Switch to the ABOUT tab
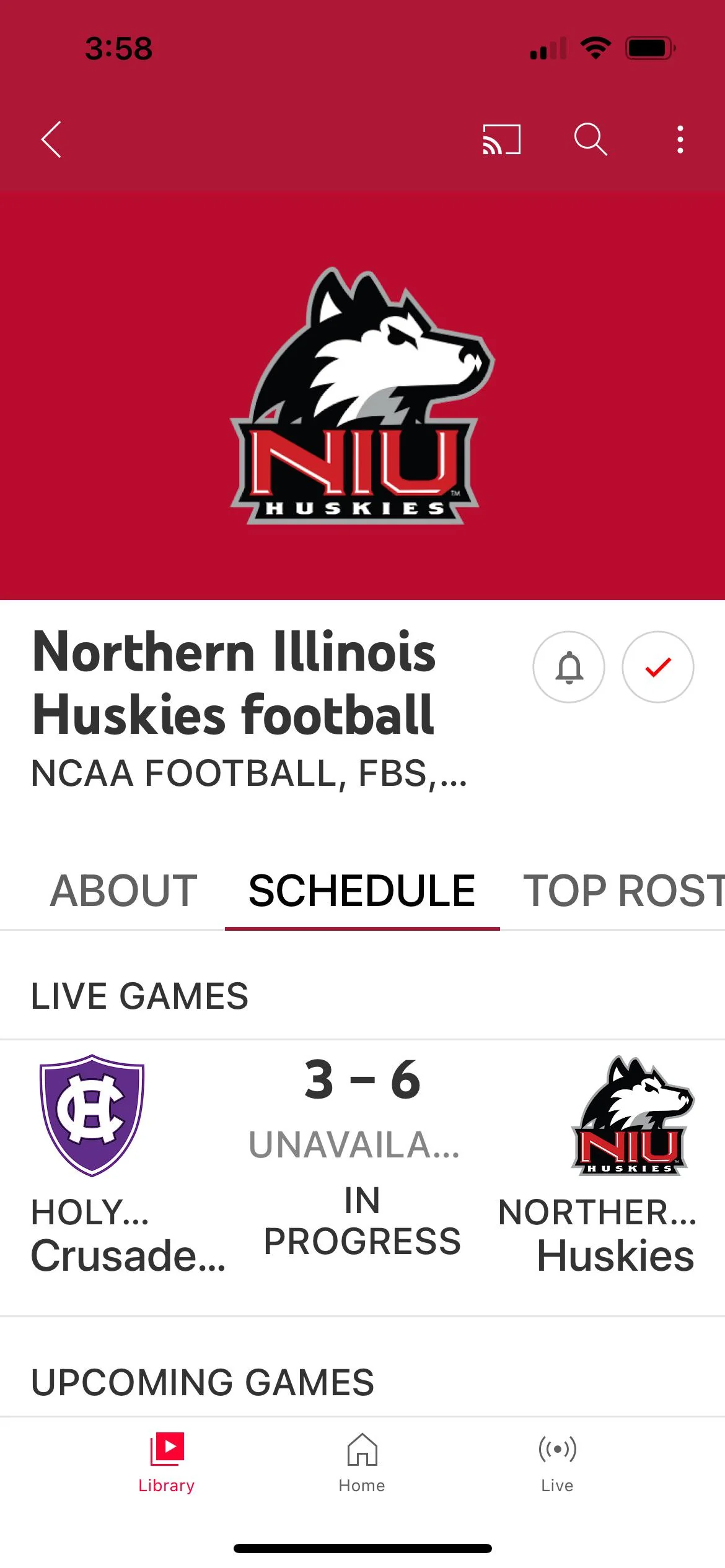725x1568 pixels. tap(124, 891)
